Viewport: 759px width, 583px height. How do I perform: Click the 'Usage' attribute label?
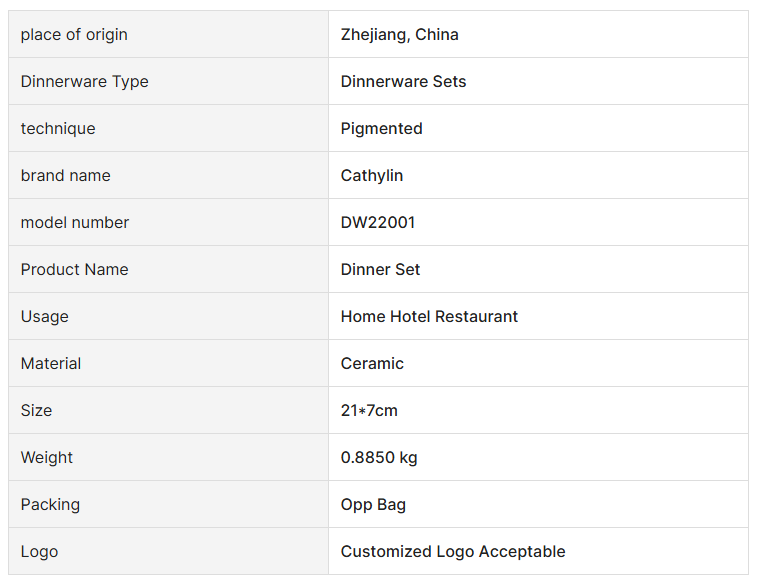[x=45, y=317]
